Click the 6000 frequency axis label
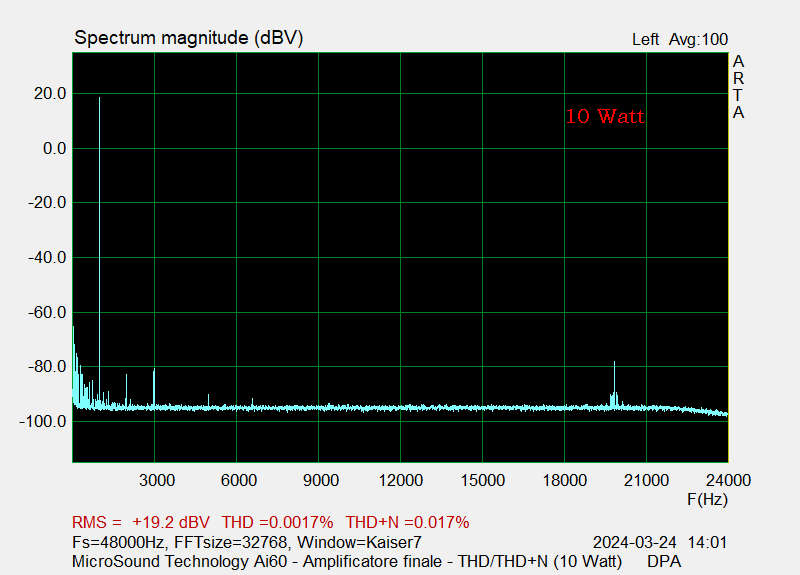The width and height of the screenshot is (800, 575). point(239,480)
